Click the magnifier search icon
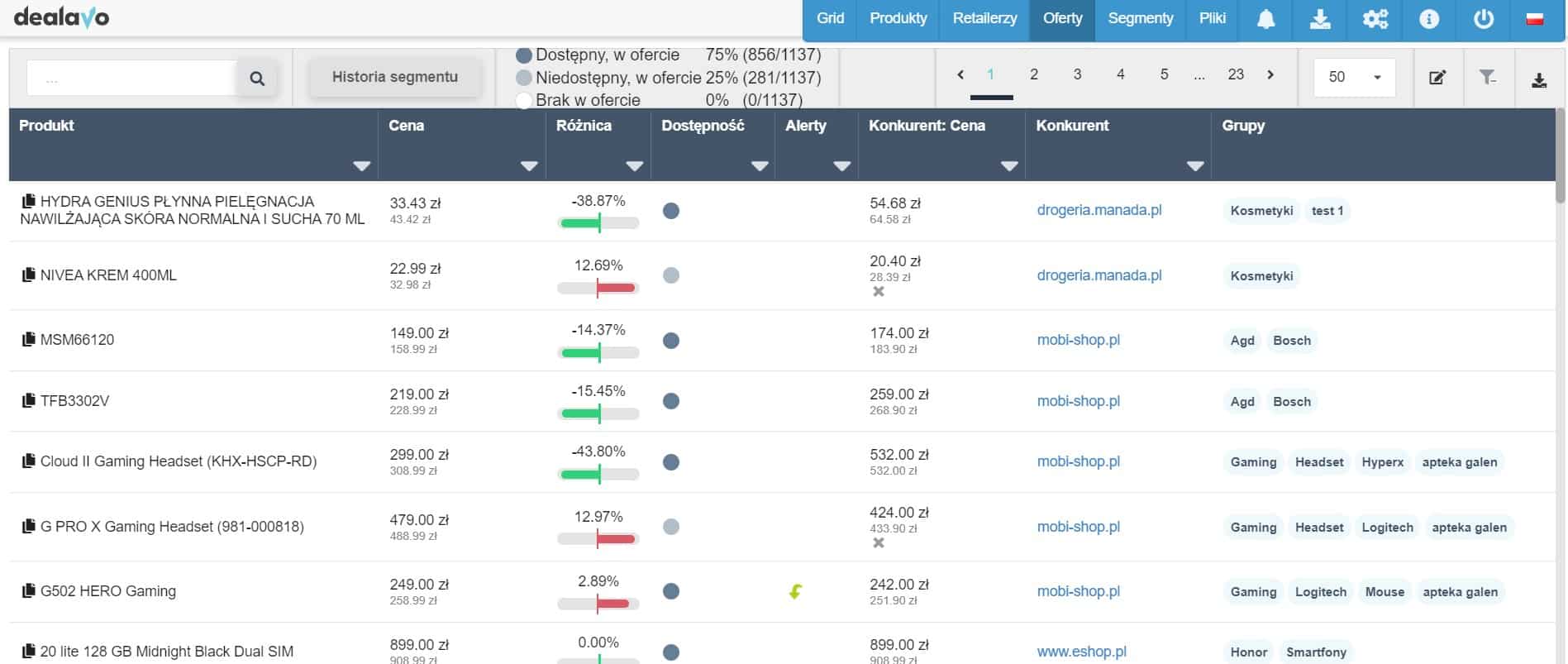This screenshot has width=1568, height=664. [x=257, y=79]
